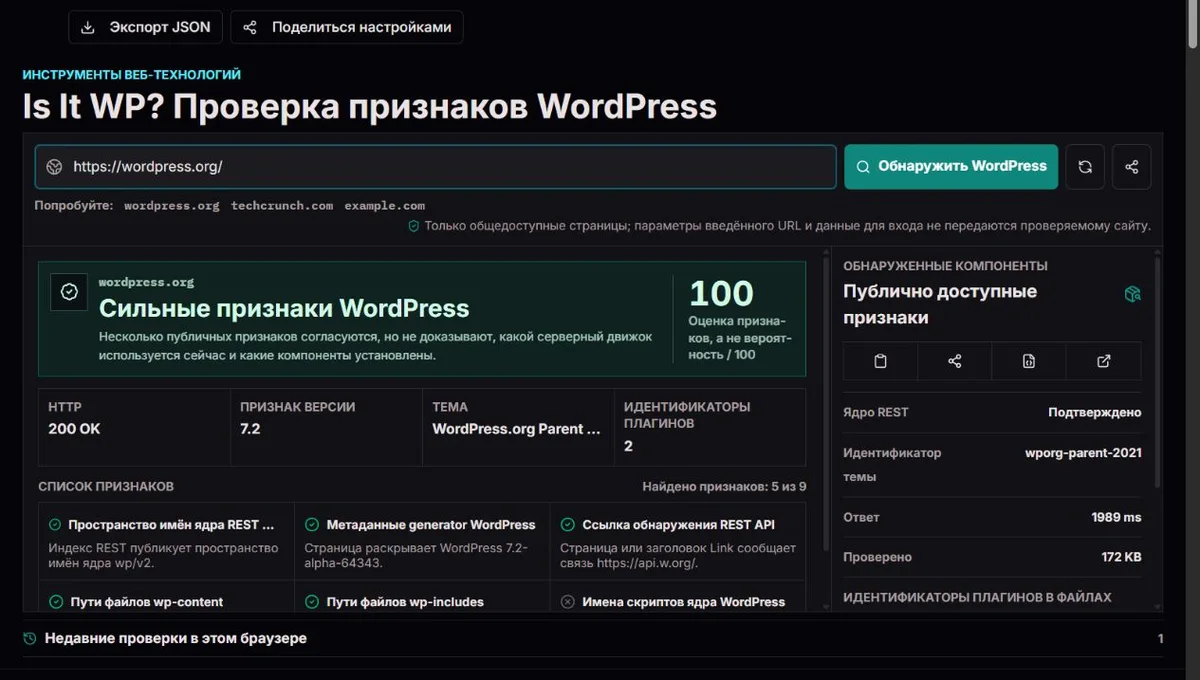1200x680 pixels.
Task: Click the clipboard copy icon in components panel
Action: click(x=880, y=361)
